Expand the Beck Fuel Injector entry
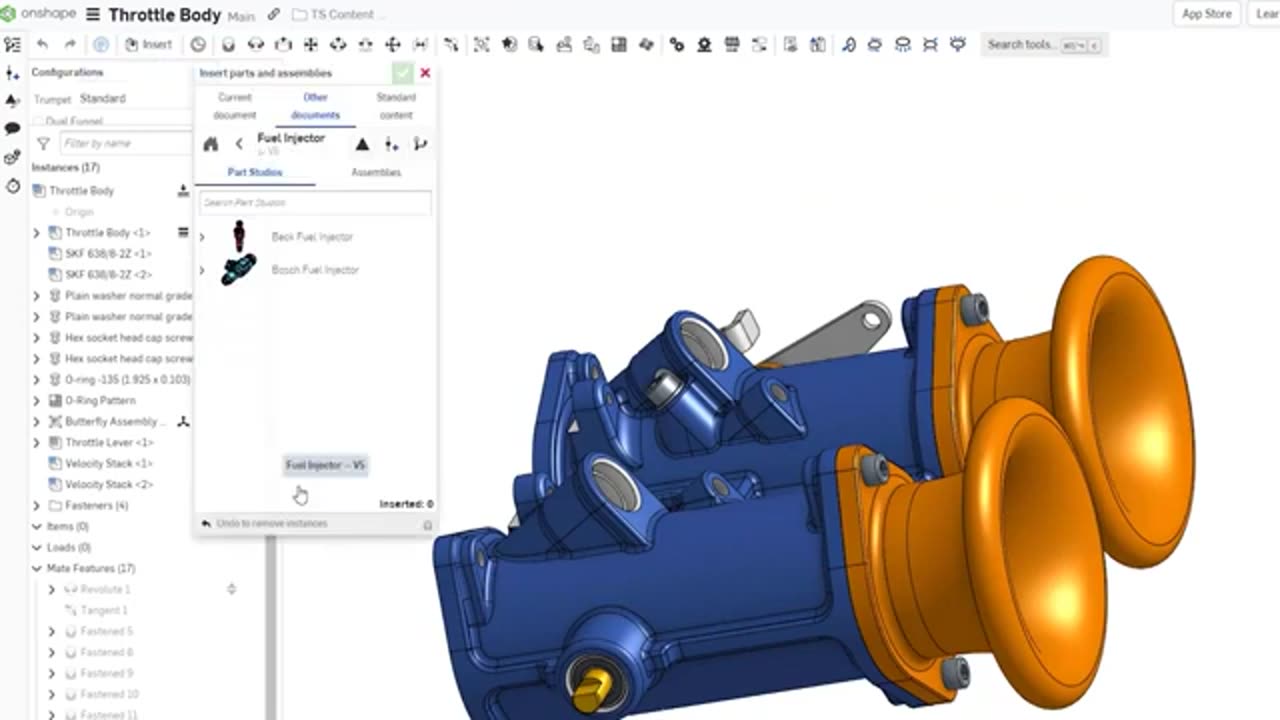 [x=202, y=237]
